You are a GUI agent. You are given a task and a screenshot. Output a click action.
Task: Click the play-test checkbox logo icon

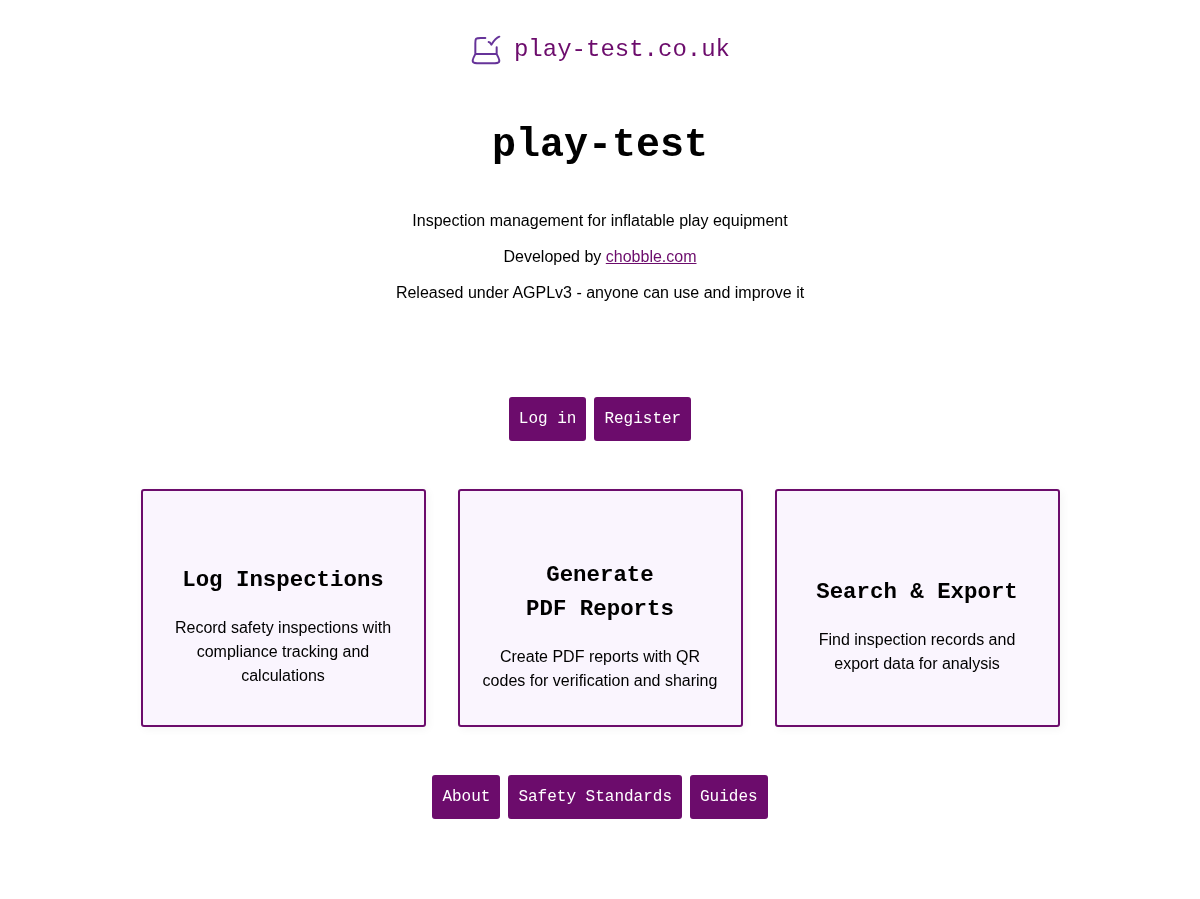486,48
